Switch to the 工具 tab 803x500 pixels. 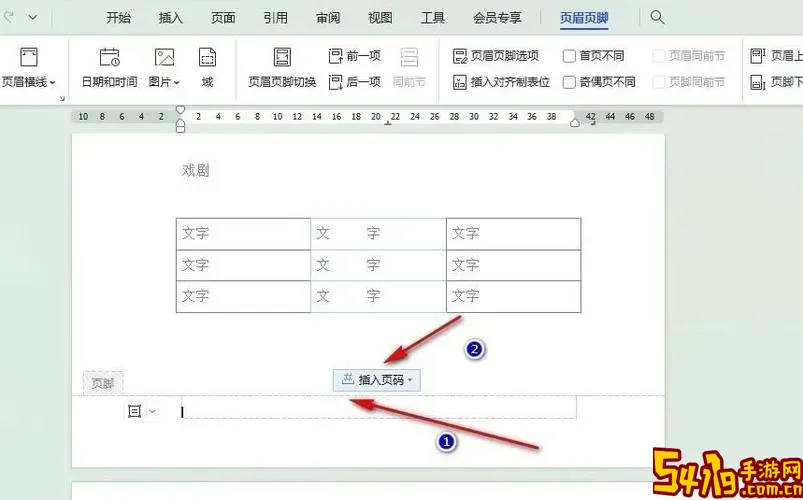pos(433,18)
